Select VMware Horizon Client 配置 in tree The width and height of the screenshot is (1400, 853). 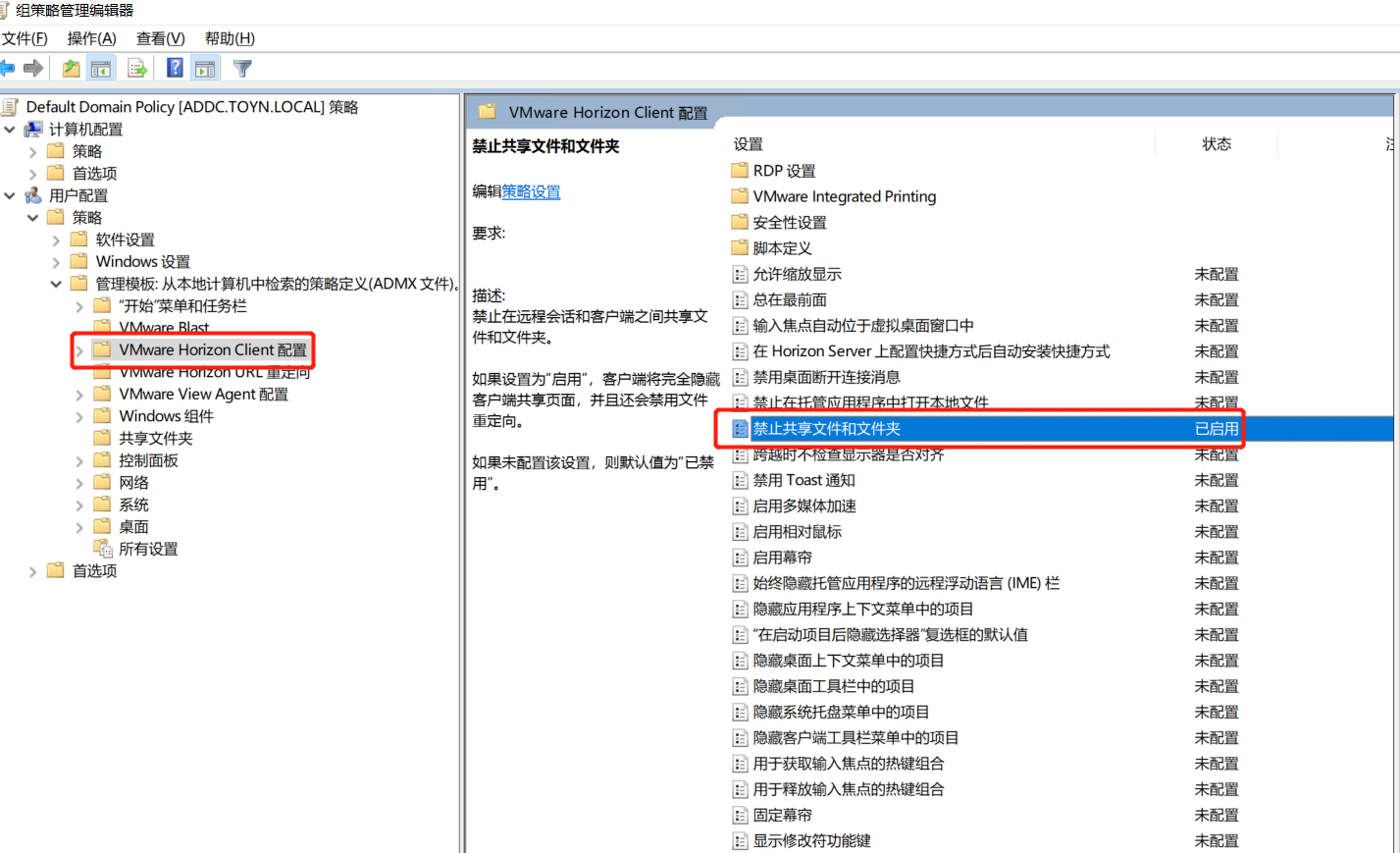click(213, 349)
